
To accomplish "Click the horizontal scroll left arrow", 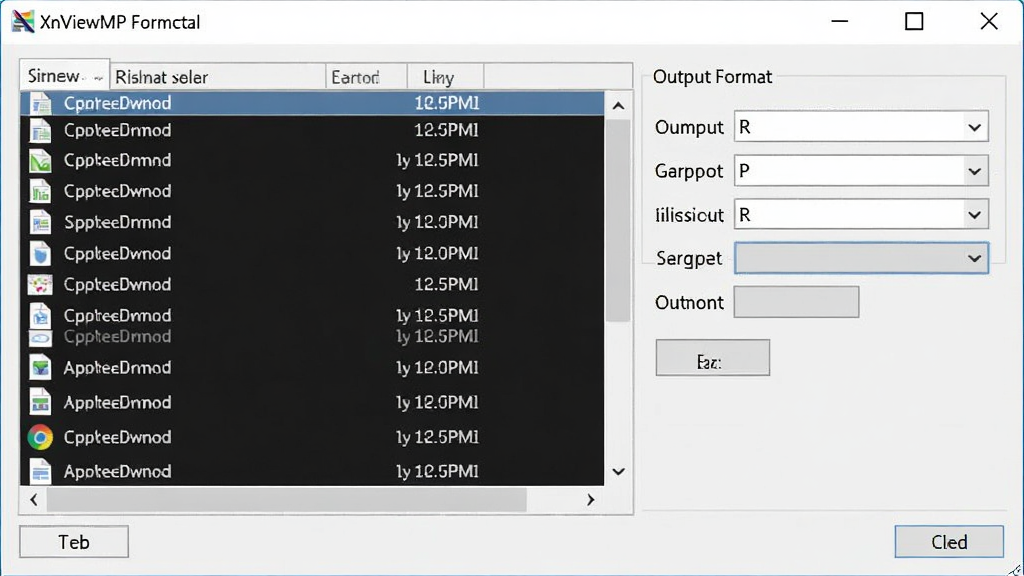I will coord(34,500).
